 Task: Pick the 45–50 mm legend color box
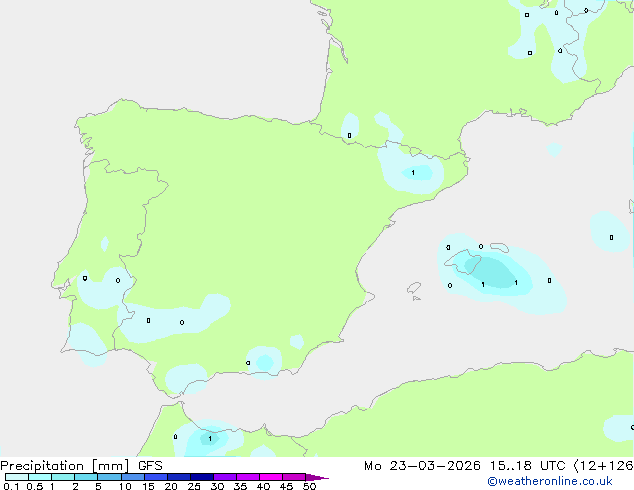[294, 477]
